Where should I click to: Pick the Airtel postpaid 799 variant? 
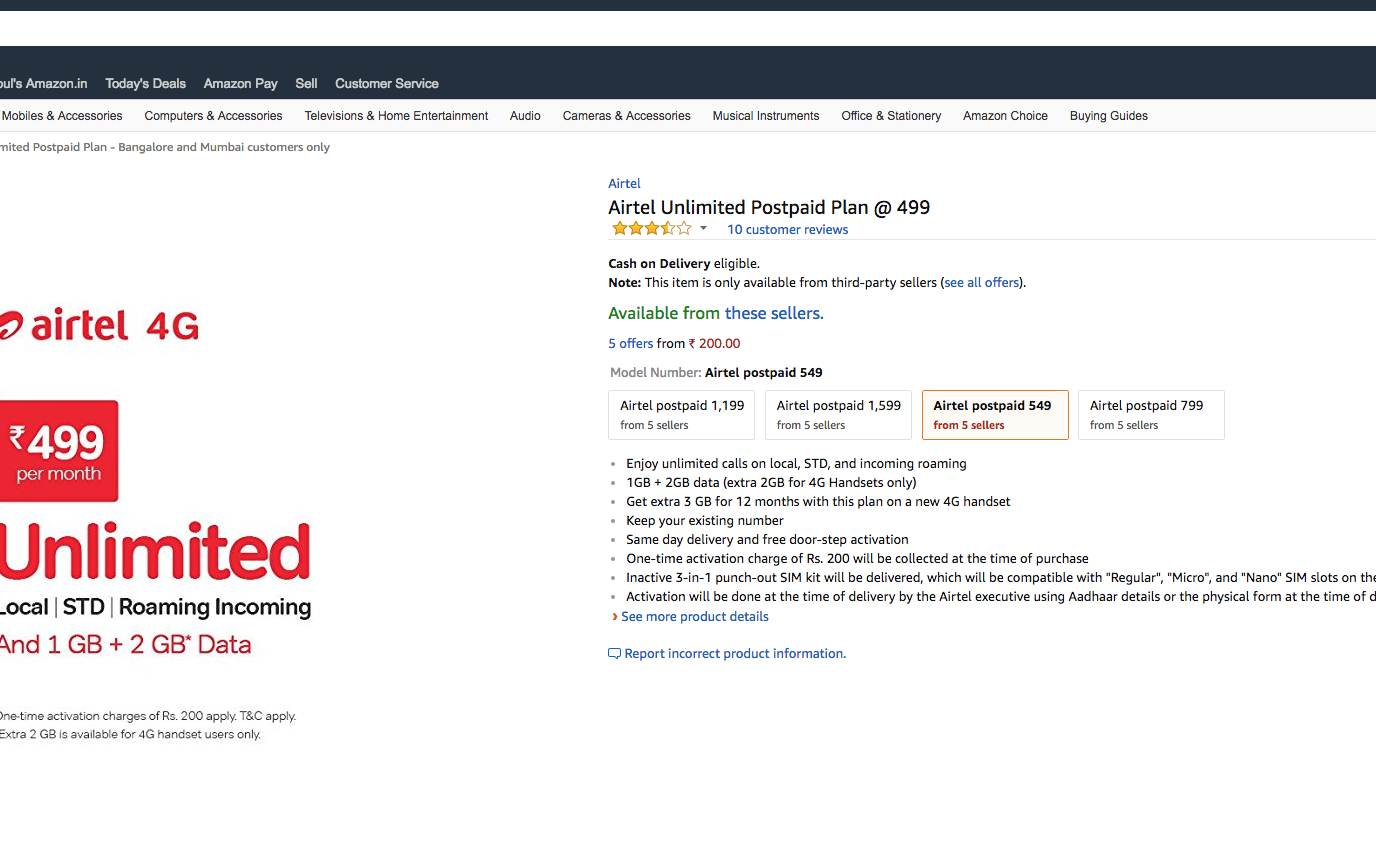(1151, 415)
